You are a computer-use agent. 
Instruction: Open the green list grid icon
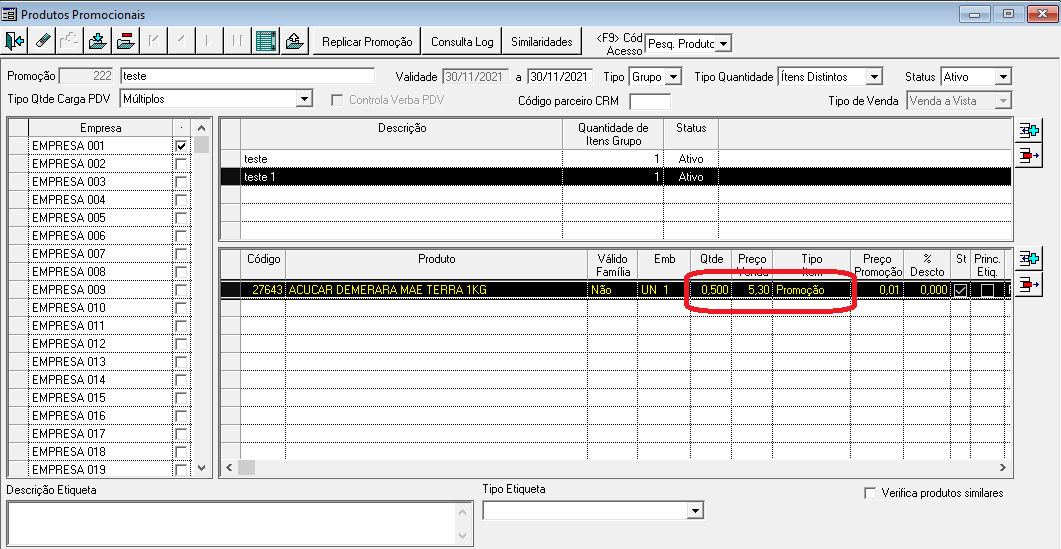click(266, 41)
